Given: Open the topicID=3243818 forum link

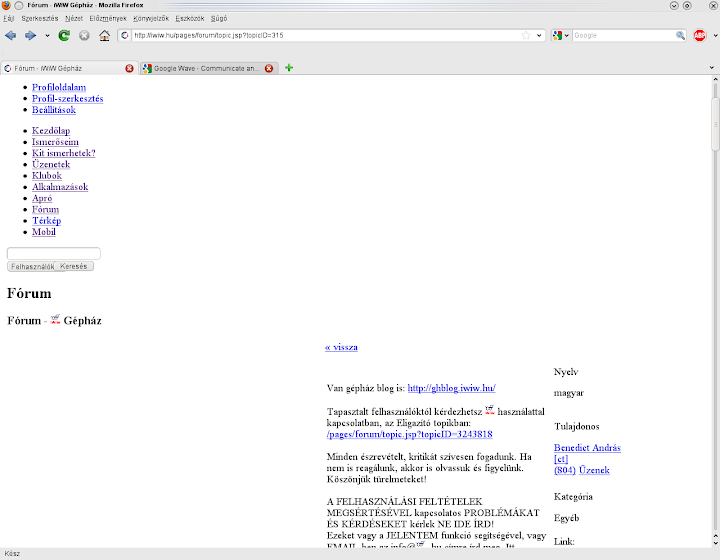Looking at the screenshot, I should [410, 434].
